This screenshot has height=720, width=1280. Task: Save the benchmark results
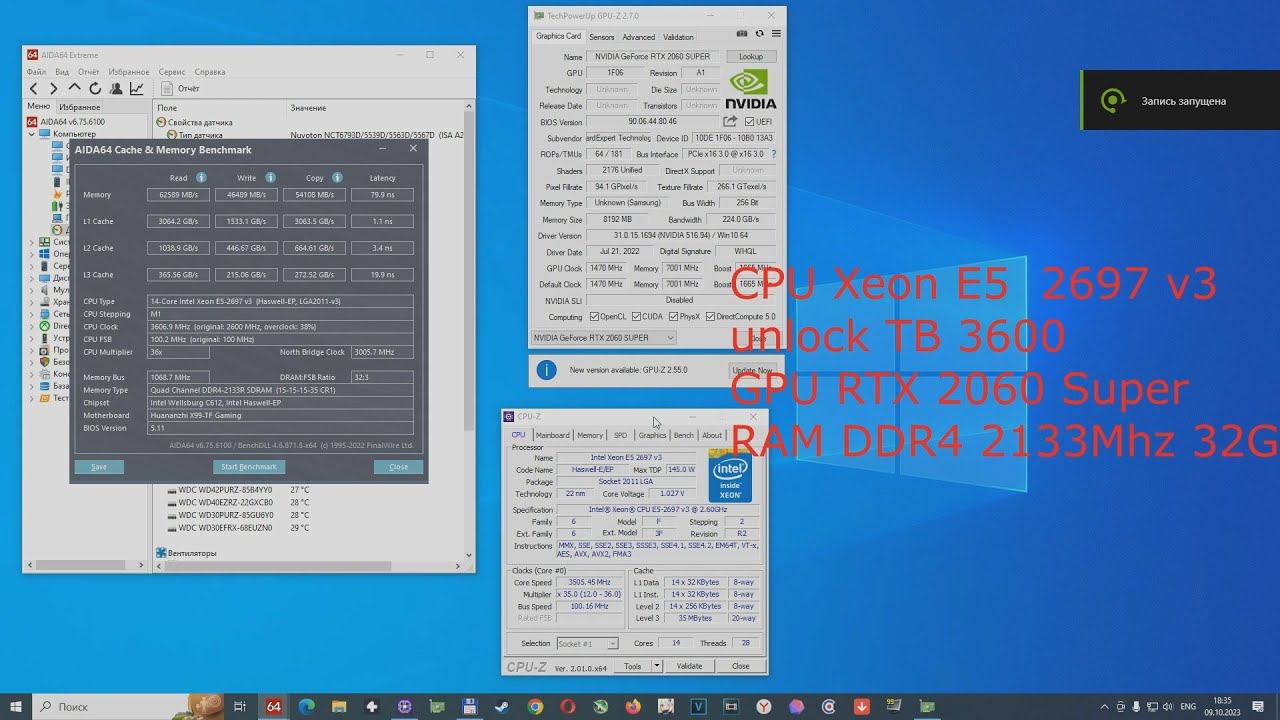(99, 467)
